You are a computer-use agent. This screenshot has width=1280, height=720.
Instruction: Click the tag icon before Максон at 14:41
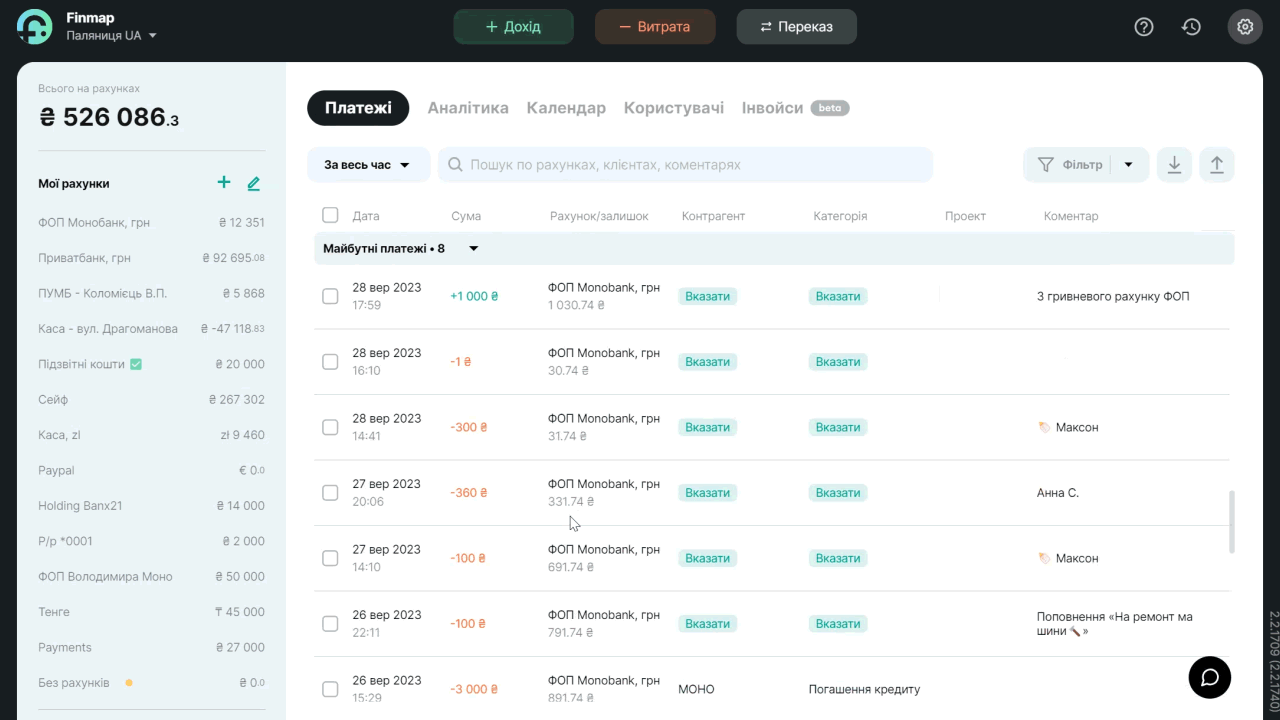(x=1044, y=427)
